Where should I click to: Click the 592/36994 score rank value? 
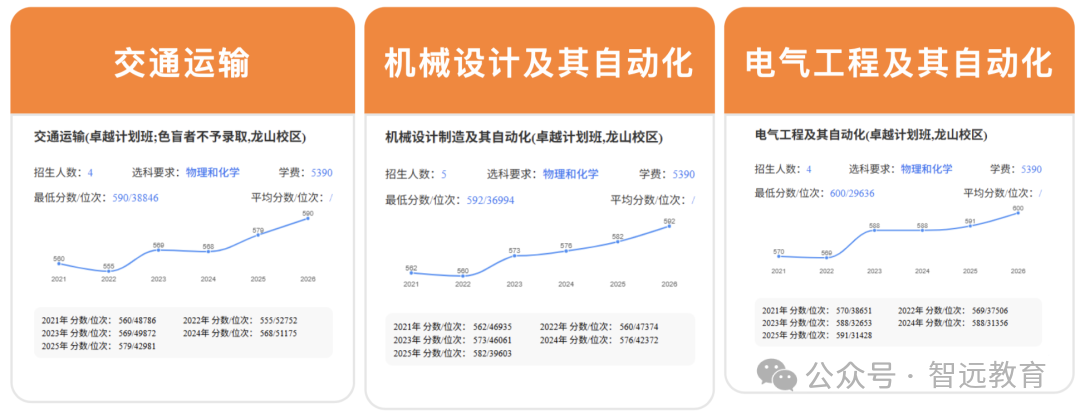tap(490, 200)
